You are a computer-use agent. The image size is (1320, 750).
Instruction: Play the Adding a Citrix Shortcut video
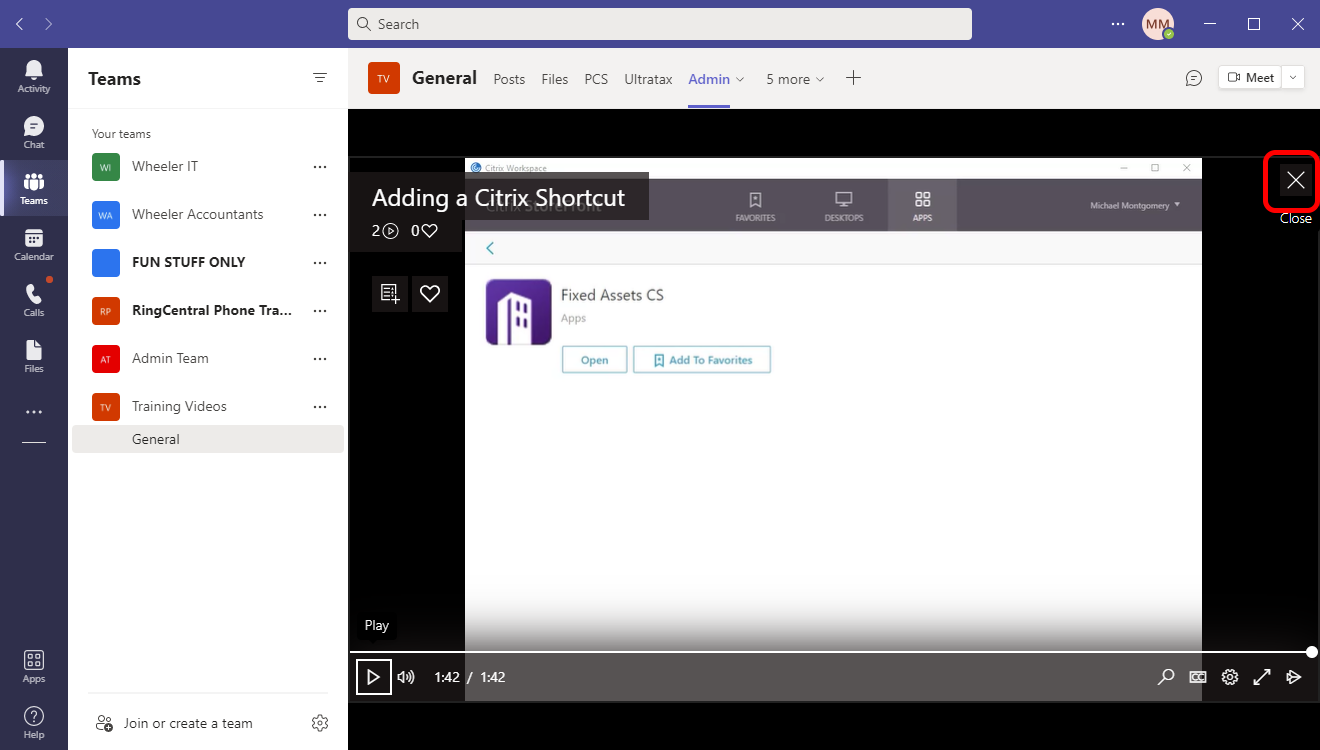[373, 677]
